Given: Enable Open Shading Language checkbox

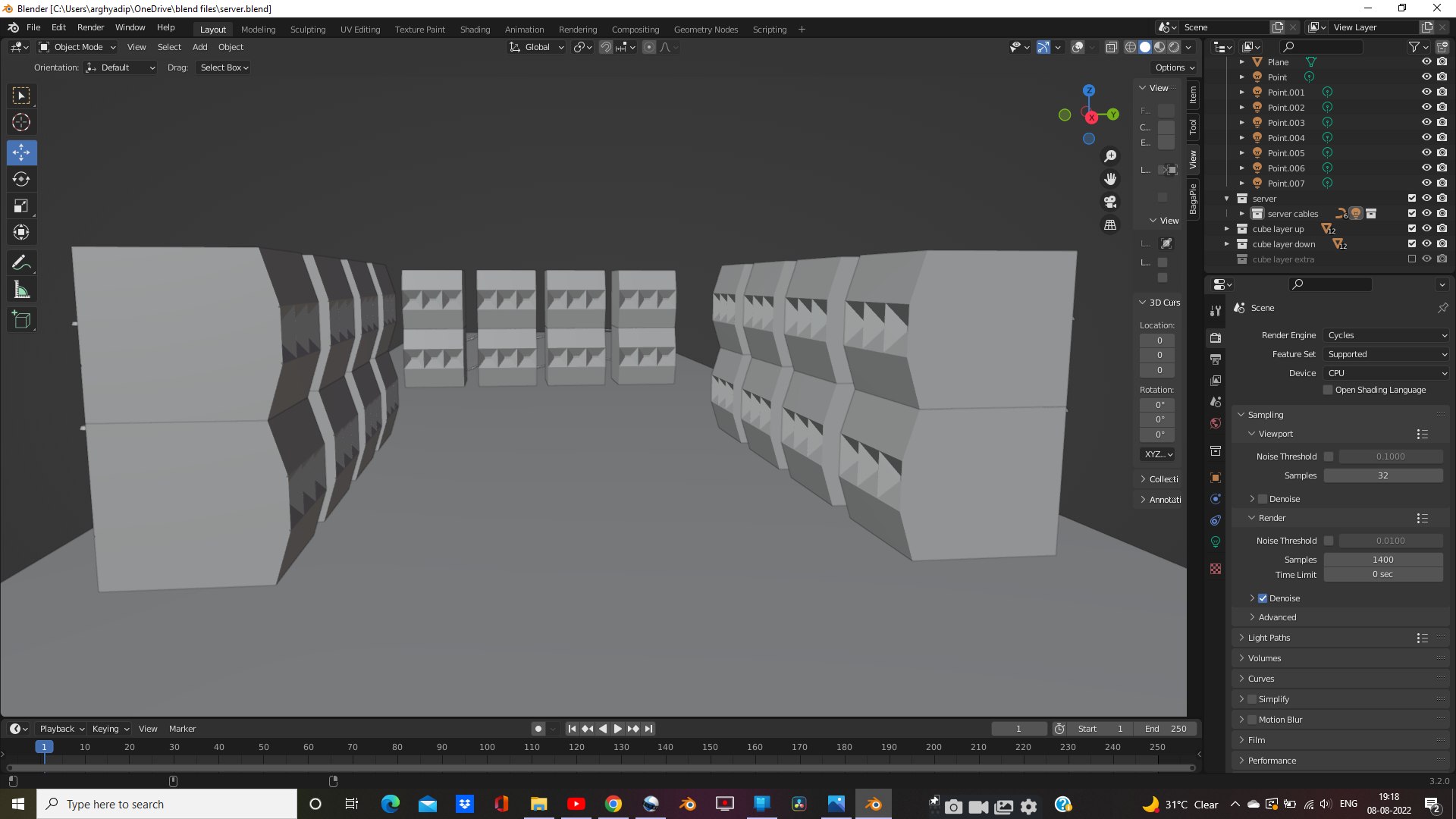Looking at the screenshot, I should pyautogui.click(x=1328, y=390).
